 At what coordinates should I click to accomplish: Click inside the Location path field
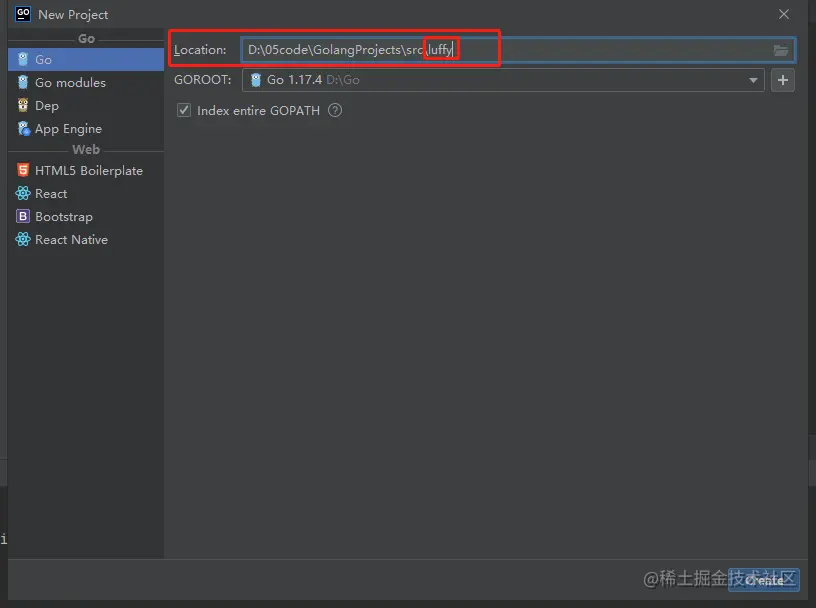pos(518,50)
